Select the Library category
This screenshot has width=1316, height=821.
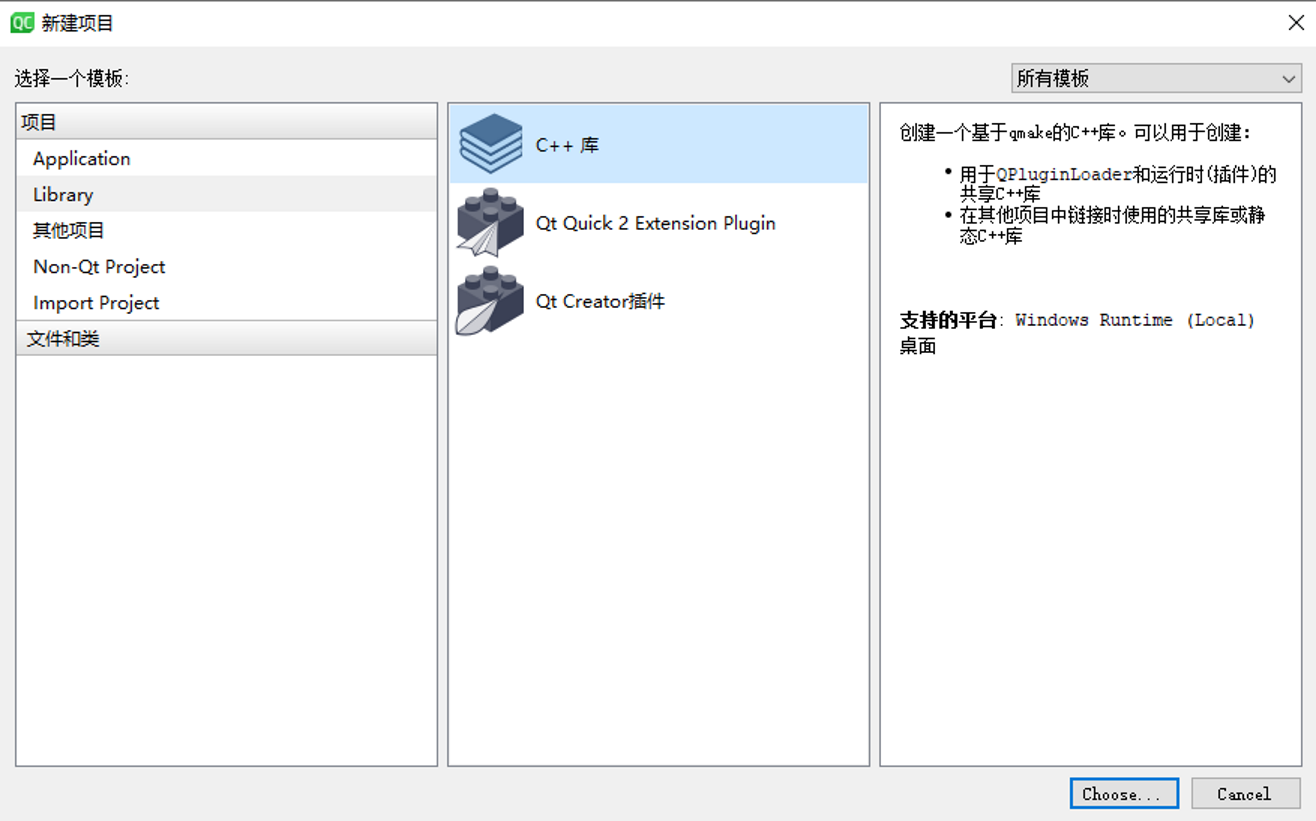click(227, 194)
